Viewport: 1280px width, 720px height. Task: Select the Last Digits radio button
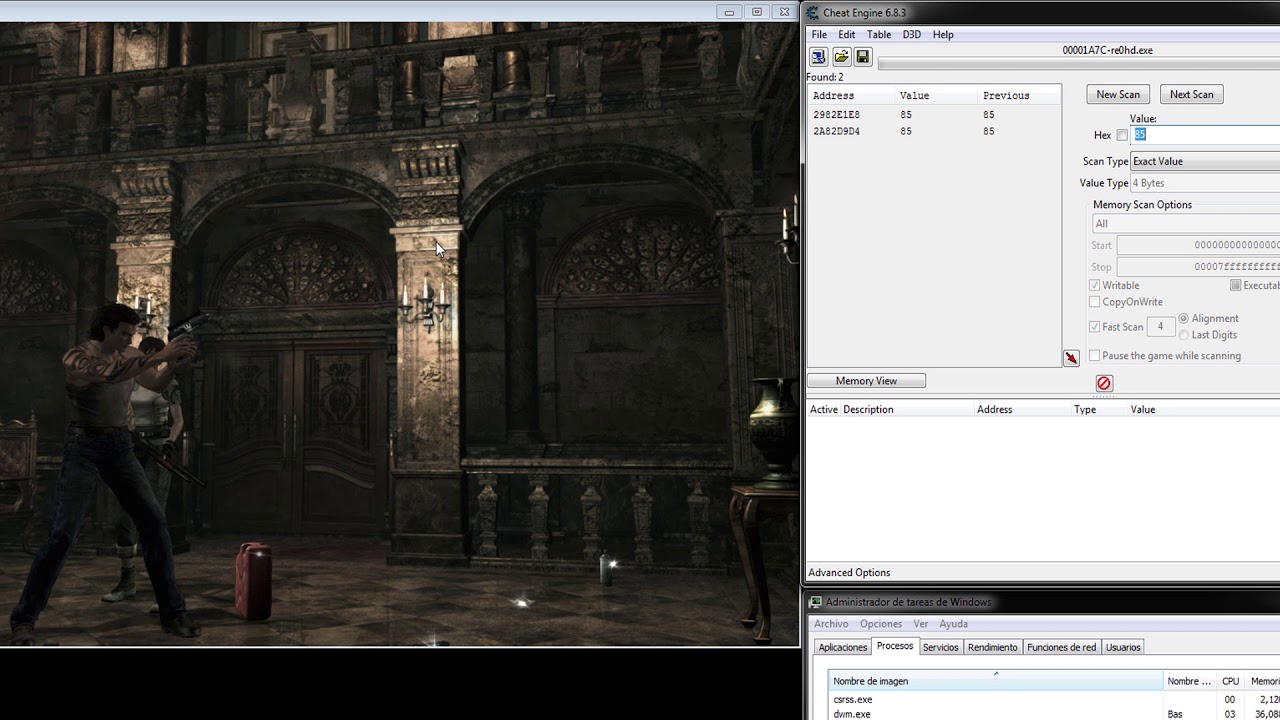(1184, 335)
